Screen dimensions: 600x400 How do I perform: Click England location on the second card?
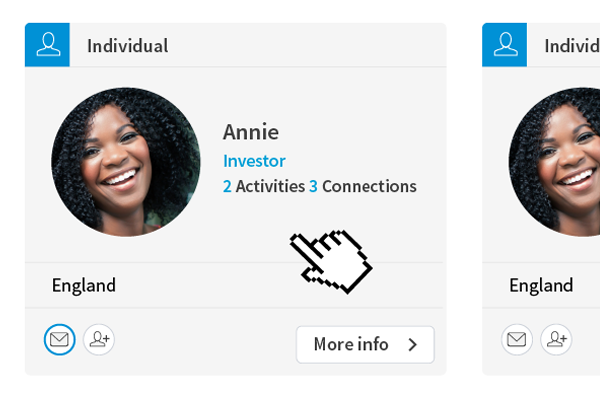tap(541, 285)
